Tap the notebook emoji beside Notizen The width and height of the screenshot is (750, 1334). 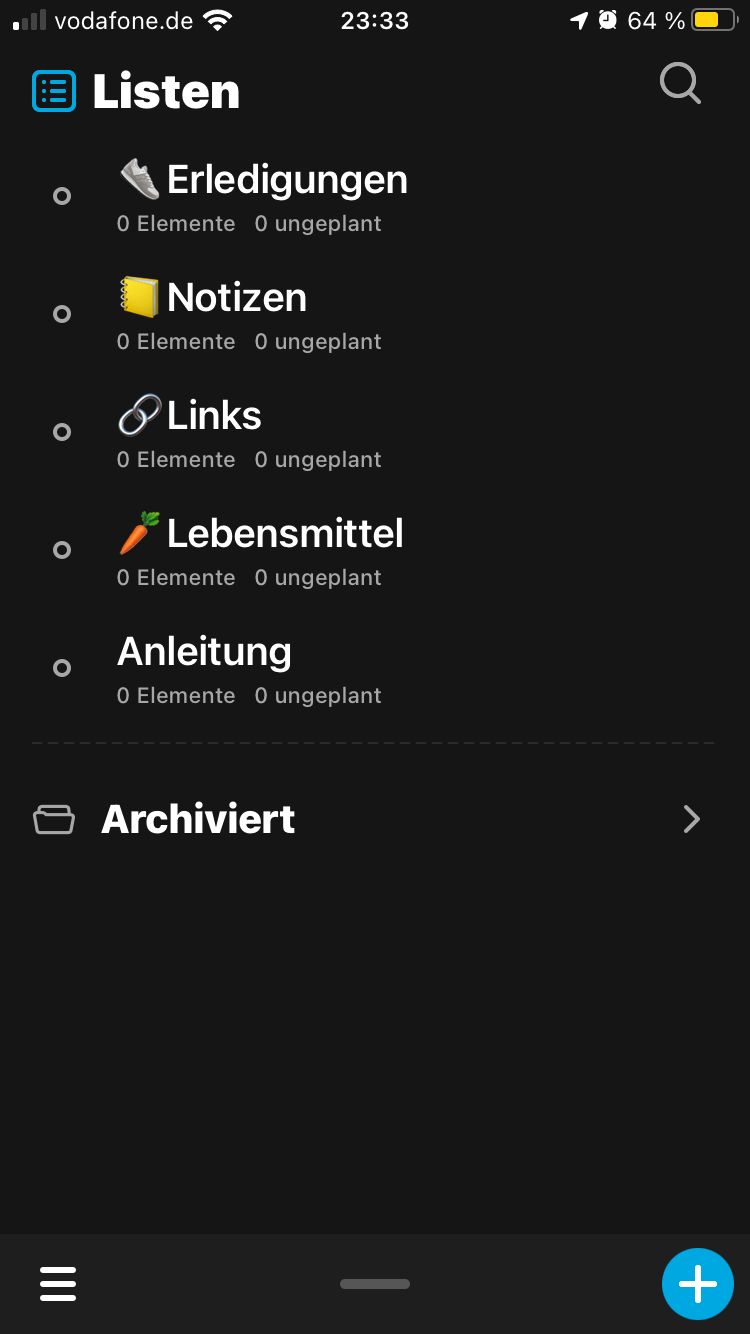point(140,297)
